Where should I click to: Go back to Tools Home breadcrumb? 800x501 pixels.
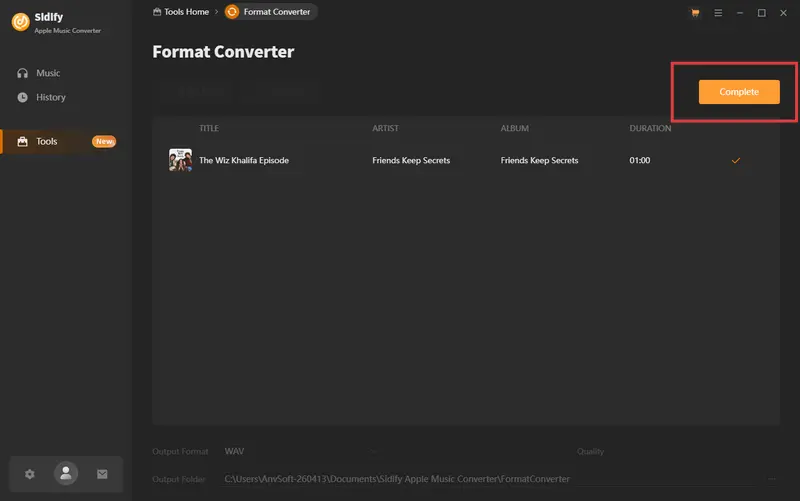(186, 12)
